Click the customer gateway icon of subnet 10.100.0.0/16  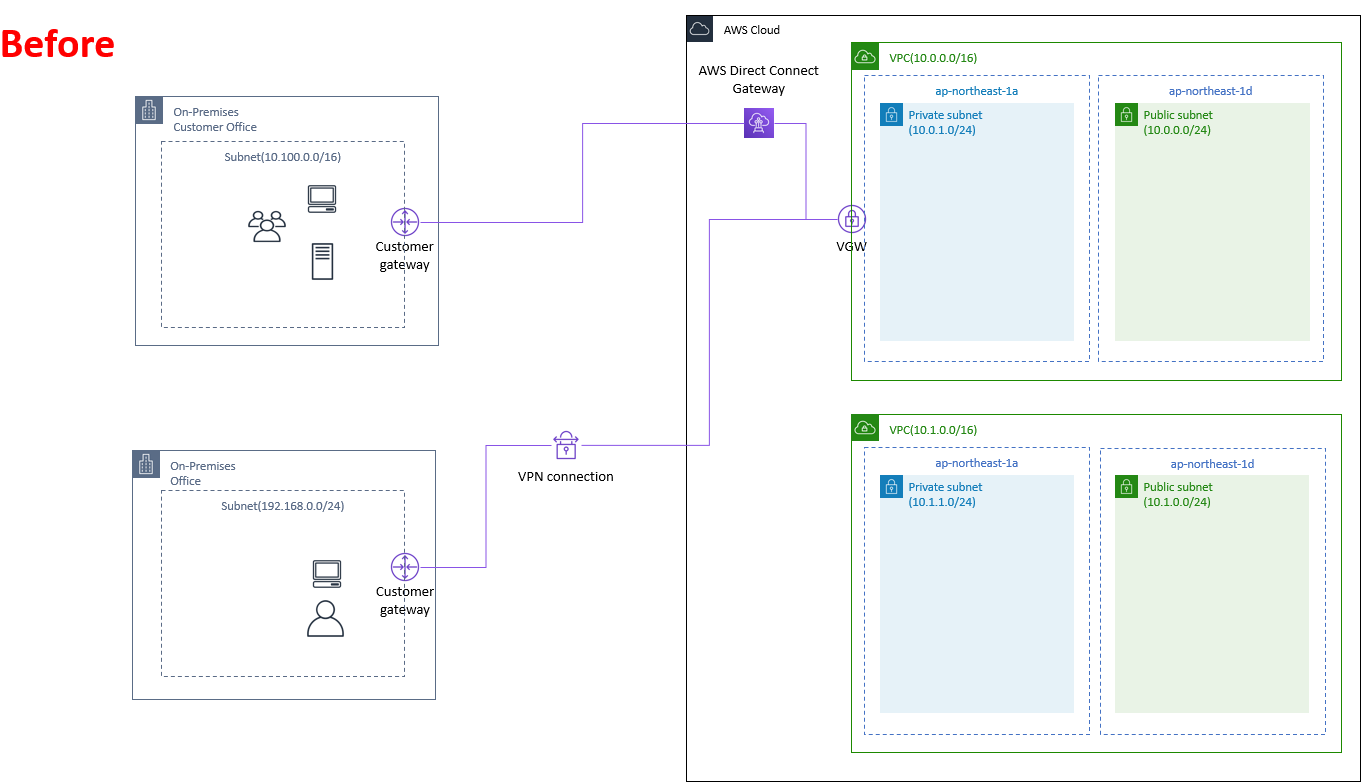(405, 222)
